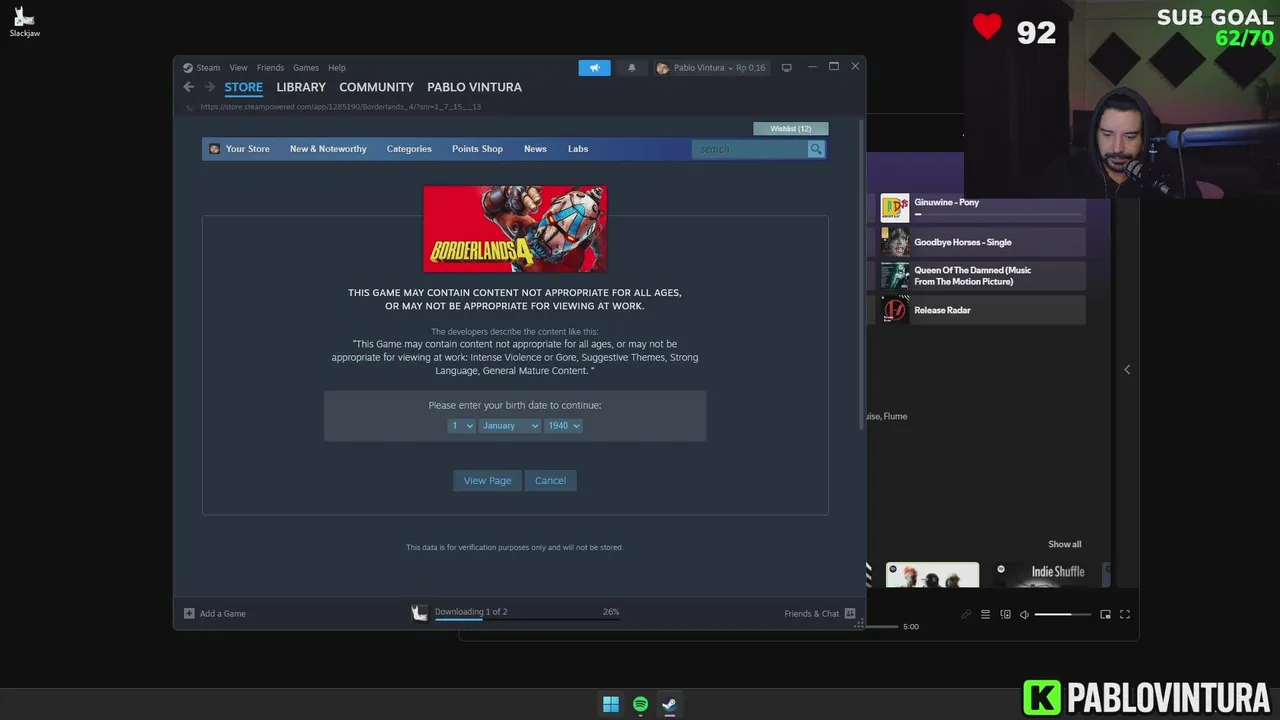
Task: Open the PABLO VINTURA tab
Action: pos(474,87)
